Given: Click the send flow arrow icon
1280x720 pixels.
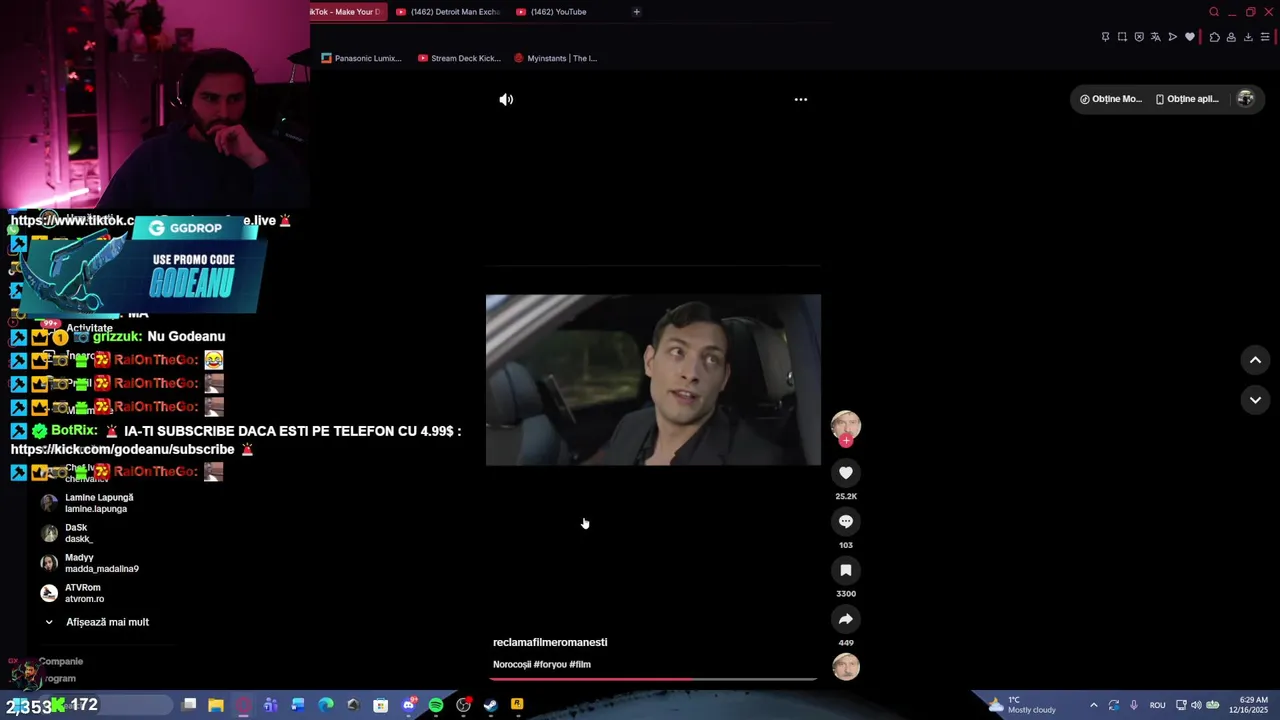Looking at the screenshot, I should coord(1173,37).
